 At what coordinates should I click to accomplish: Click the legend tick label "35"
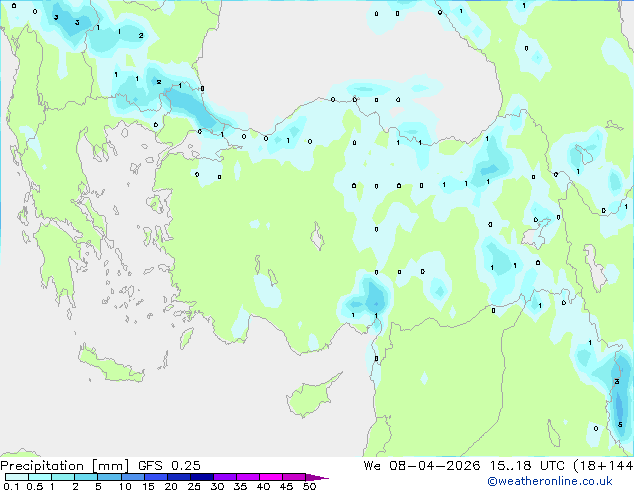[x=240, y=486]
